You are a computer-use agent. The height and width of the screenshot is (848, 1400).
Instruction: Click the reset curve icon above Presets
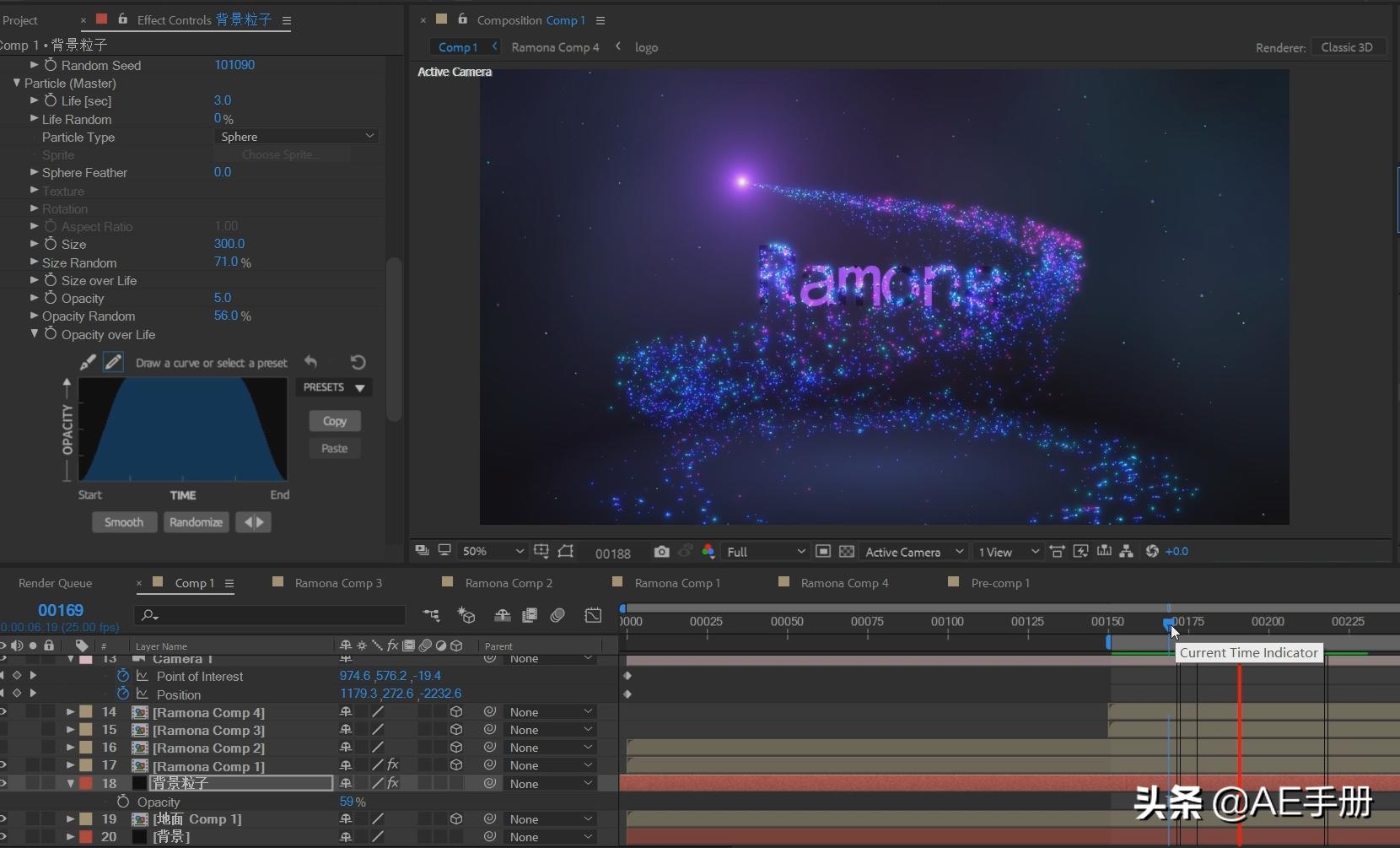click(x=358, y=363)
